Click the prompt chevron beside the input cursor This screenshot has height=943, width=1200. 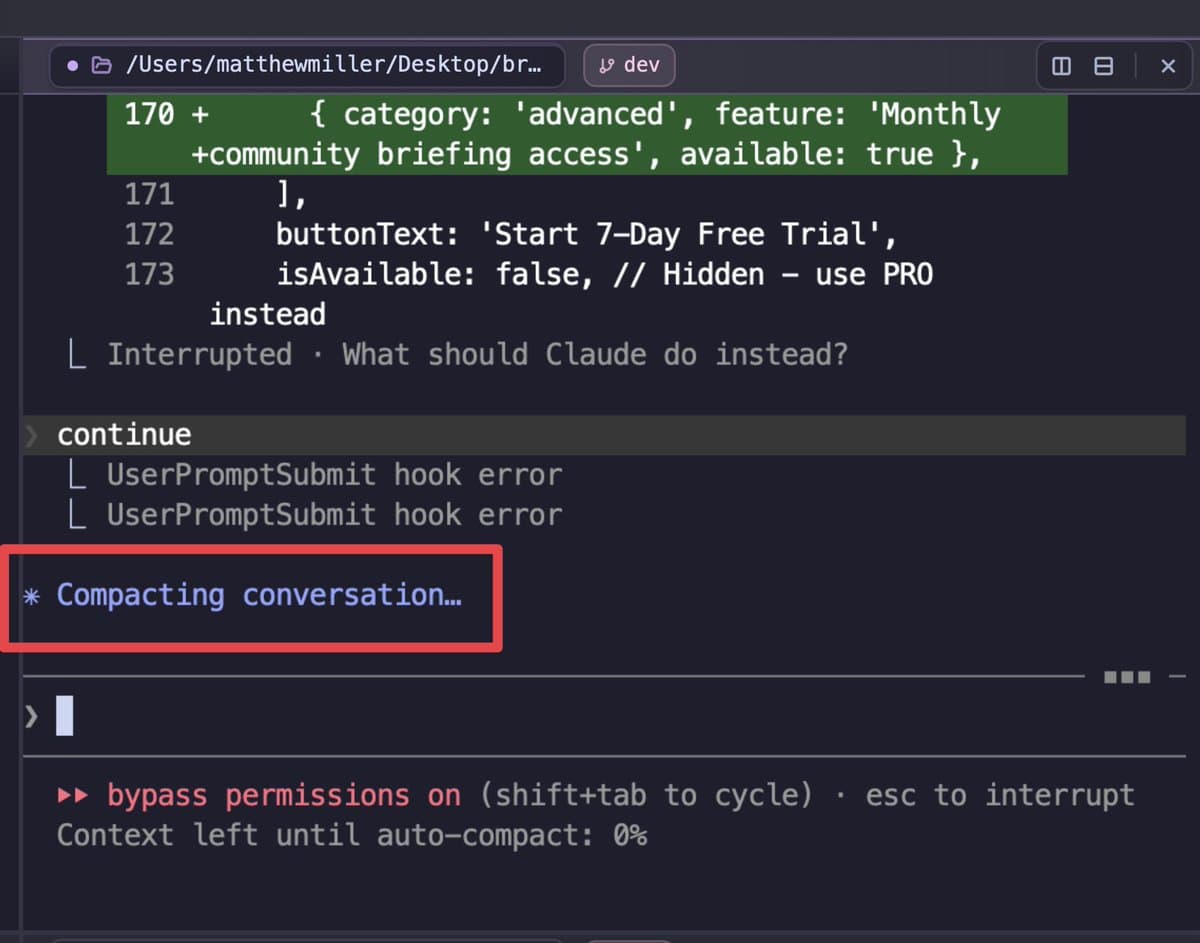pyautogui.click(x=30, y=715)
